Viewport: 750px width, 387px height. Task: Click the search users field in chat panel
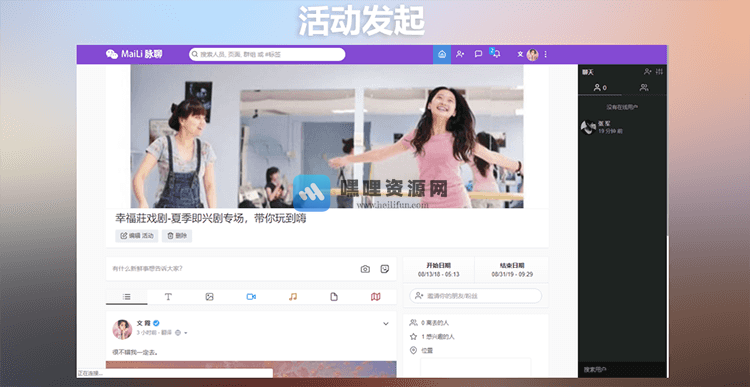pos(622,369)
